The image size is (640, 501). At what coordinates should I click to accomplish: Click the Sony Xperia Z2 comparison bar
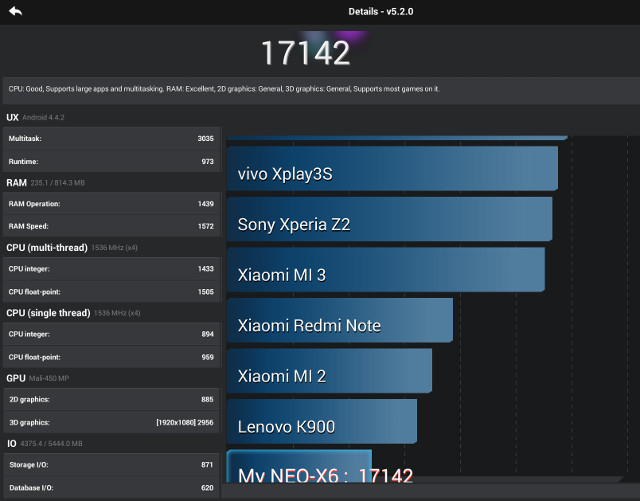389,219
